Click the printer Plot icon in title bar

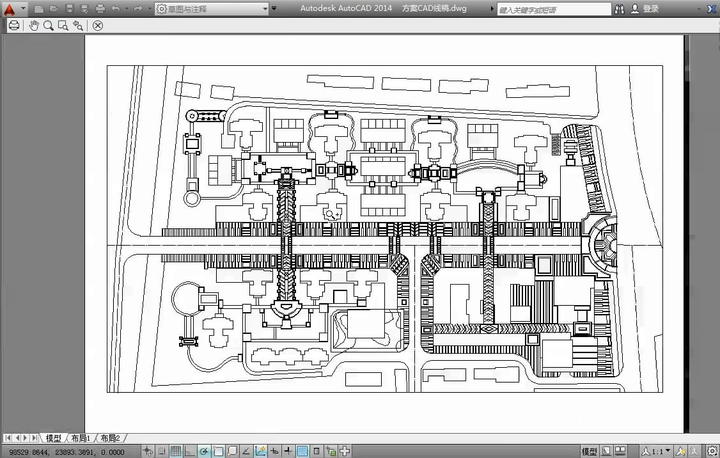pyautogui.click(x=100, y=9)
